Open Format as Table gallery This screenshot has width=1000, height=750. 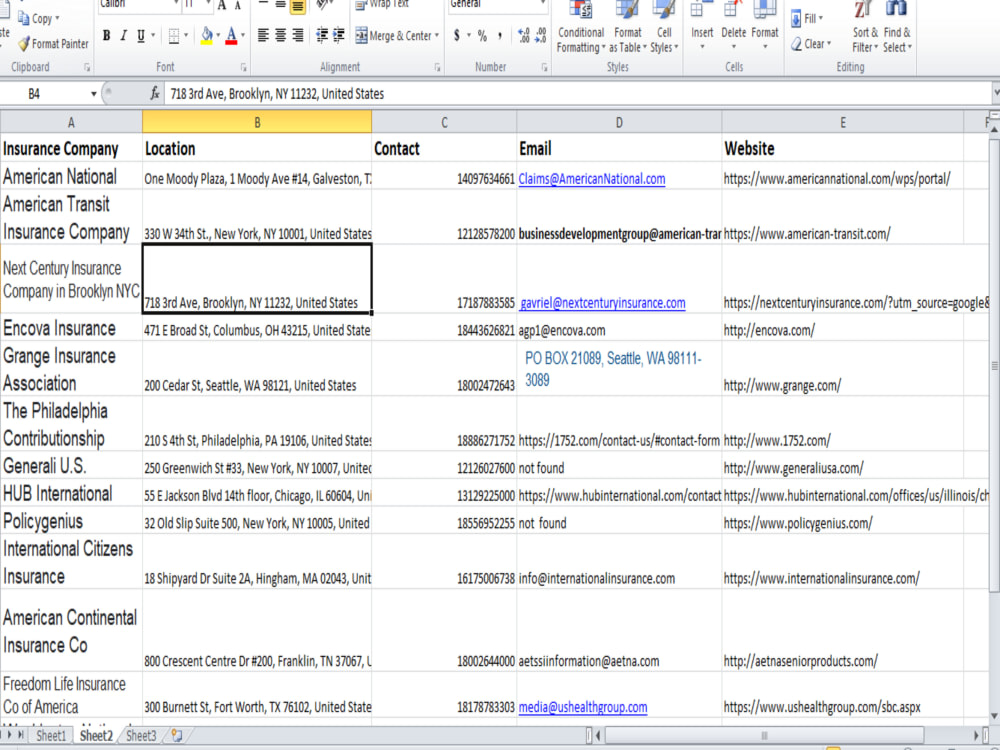point(628,27)
